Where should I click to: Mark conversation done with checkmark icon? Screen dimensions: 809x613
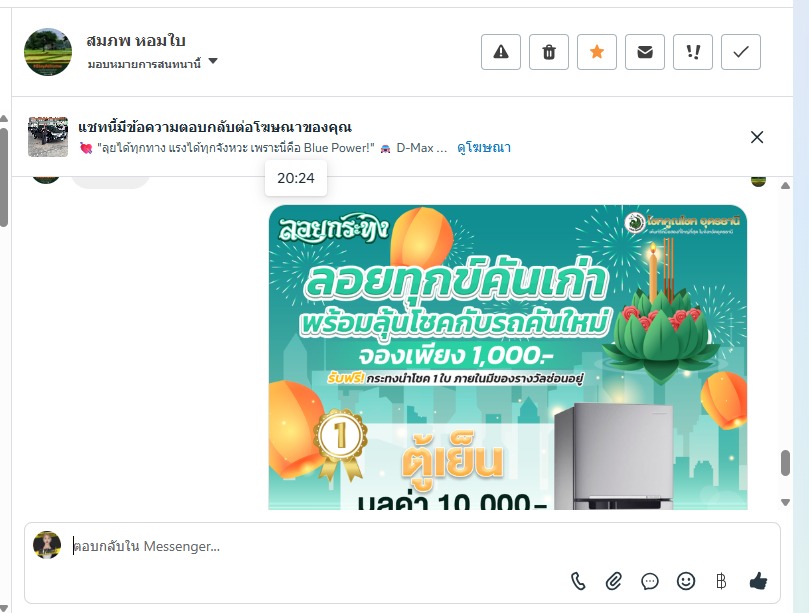click(x=740, y=52)
